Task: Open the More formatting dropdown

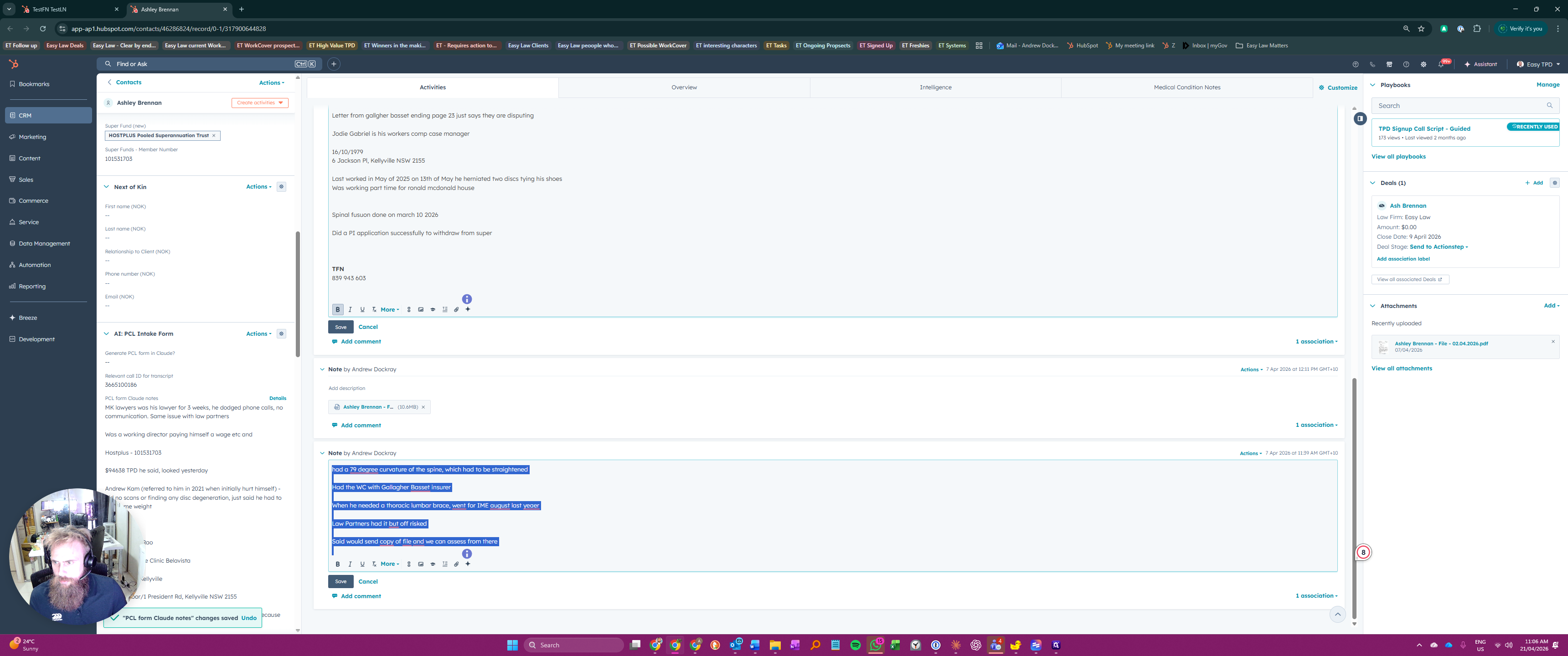Action: pyautogui.click(x=389, y=564)
